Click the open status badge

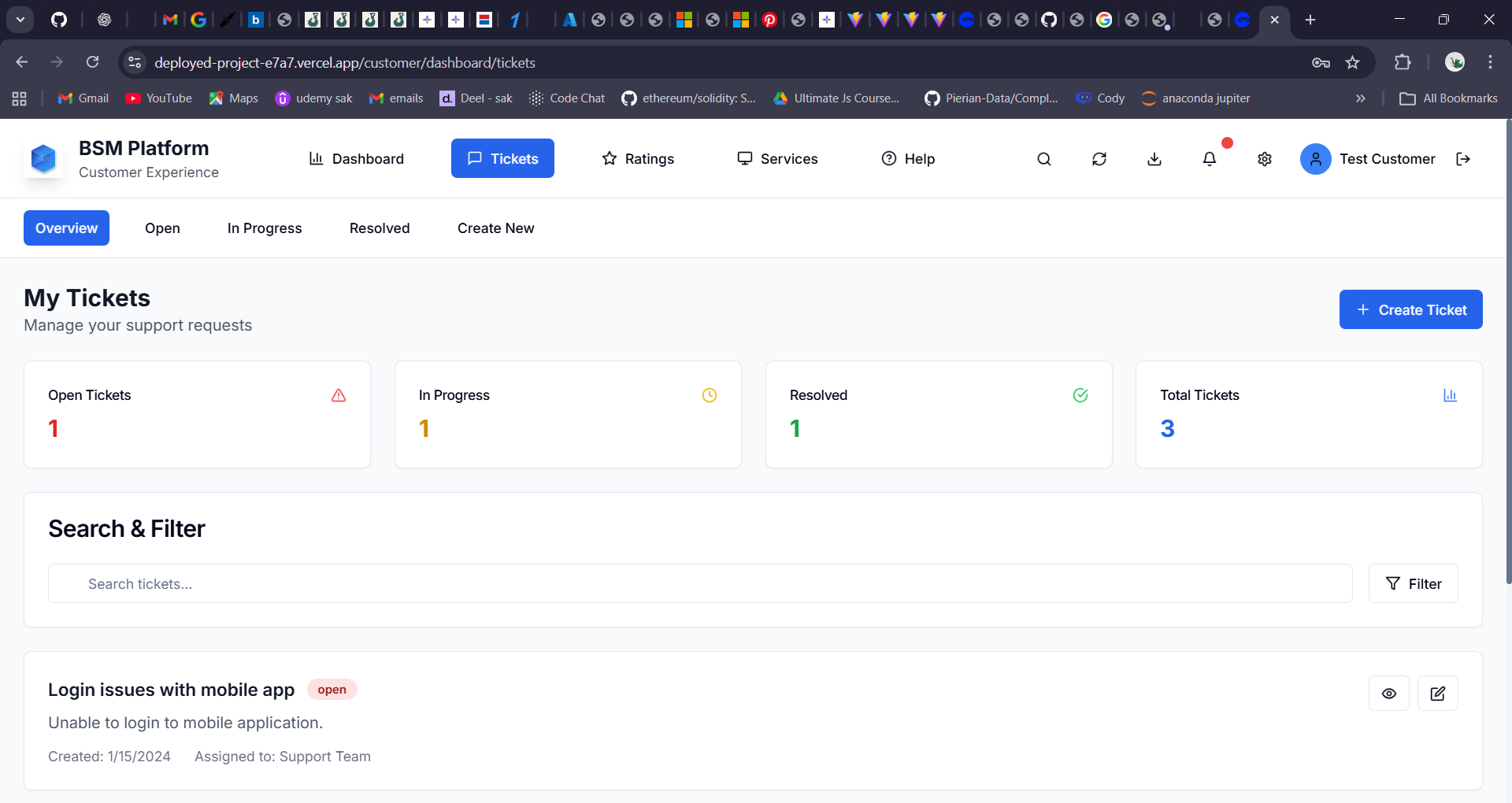click(332, 690)
